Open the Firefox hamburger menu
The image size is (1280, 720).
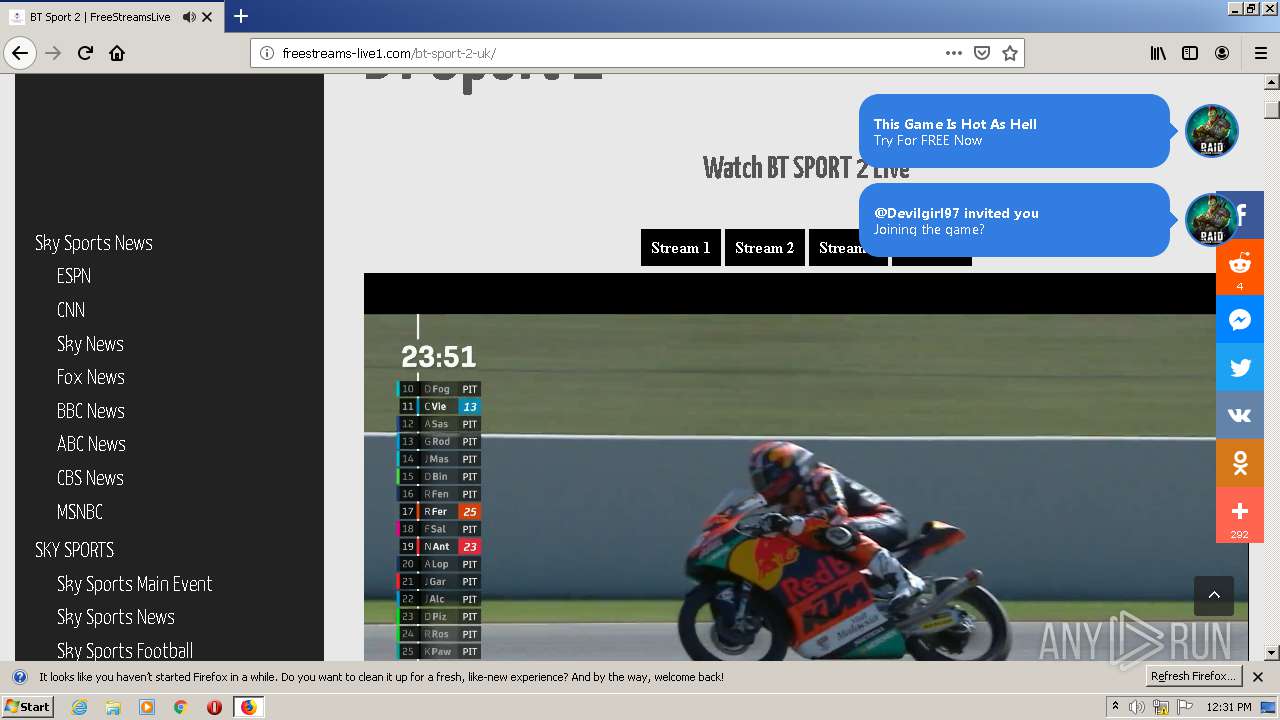pyautogui.click(x=1260, y=53)
